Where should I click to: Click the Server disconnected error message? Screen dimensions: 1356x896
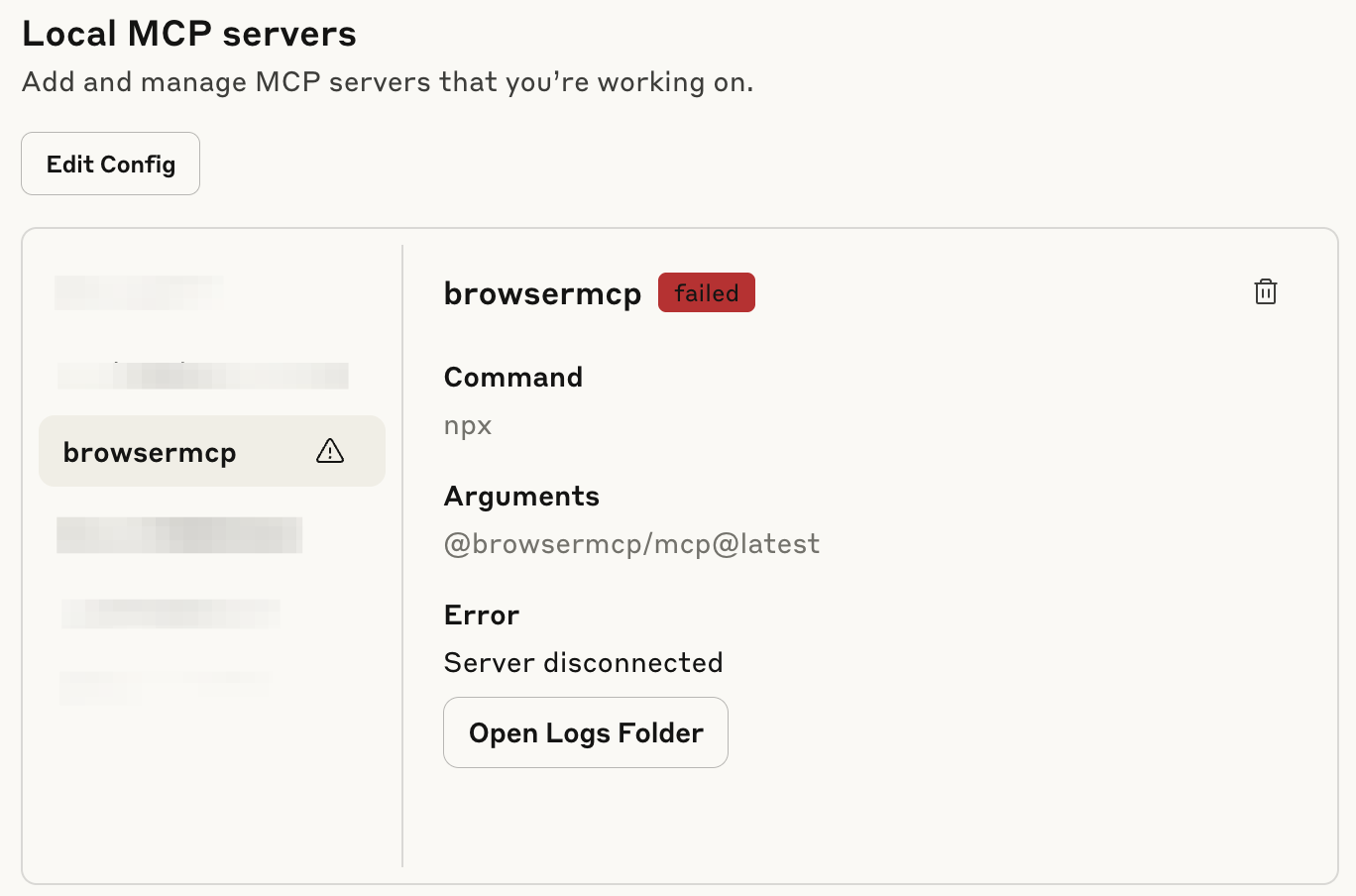[584, 662]
